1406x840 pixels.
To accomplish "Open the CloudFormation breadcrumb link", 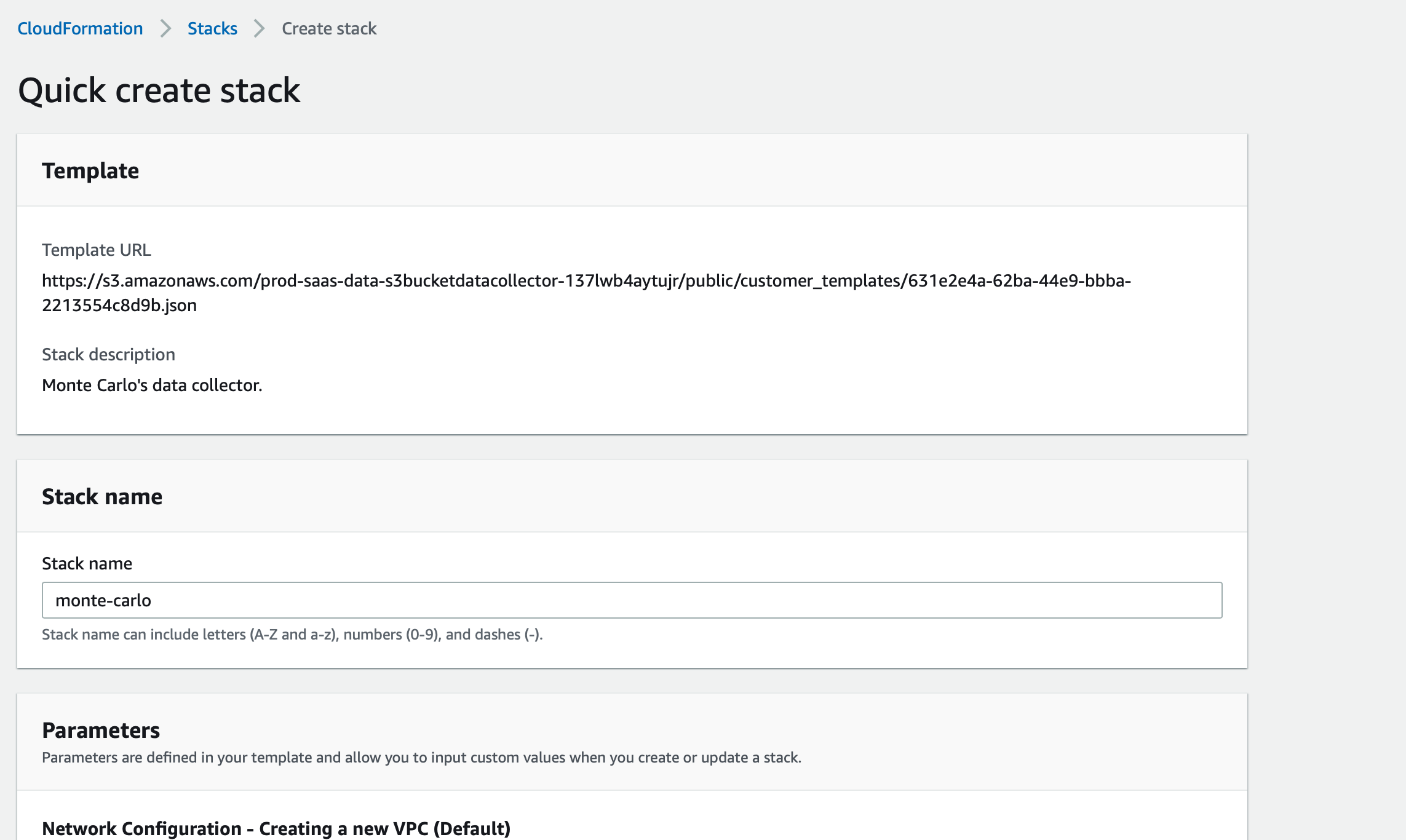I will click(x=80, y=28).
